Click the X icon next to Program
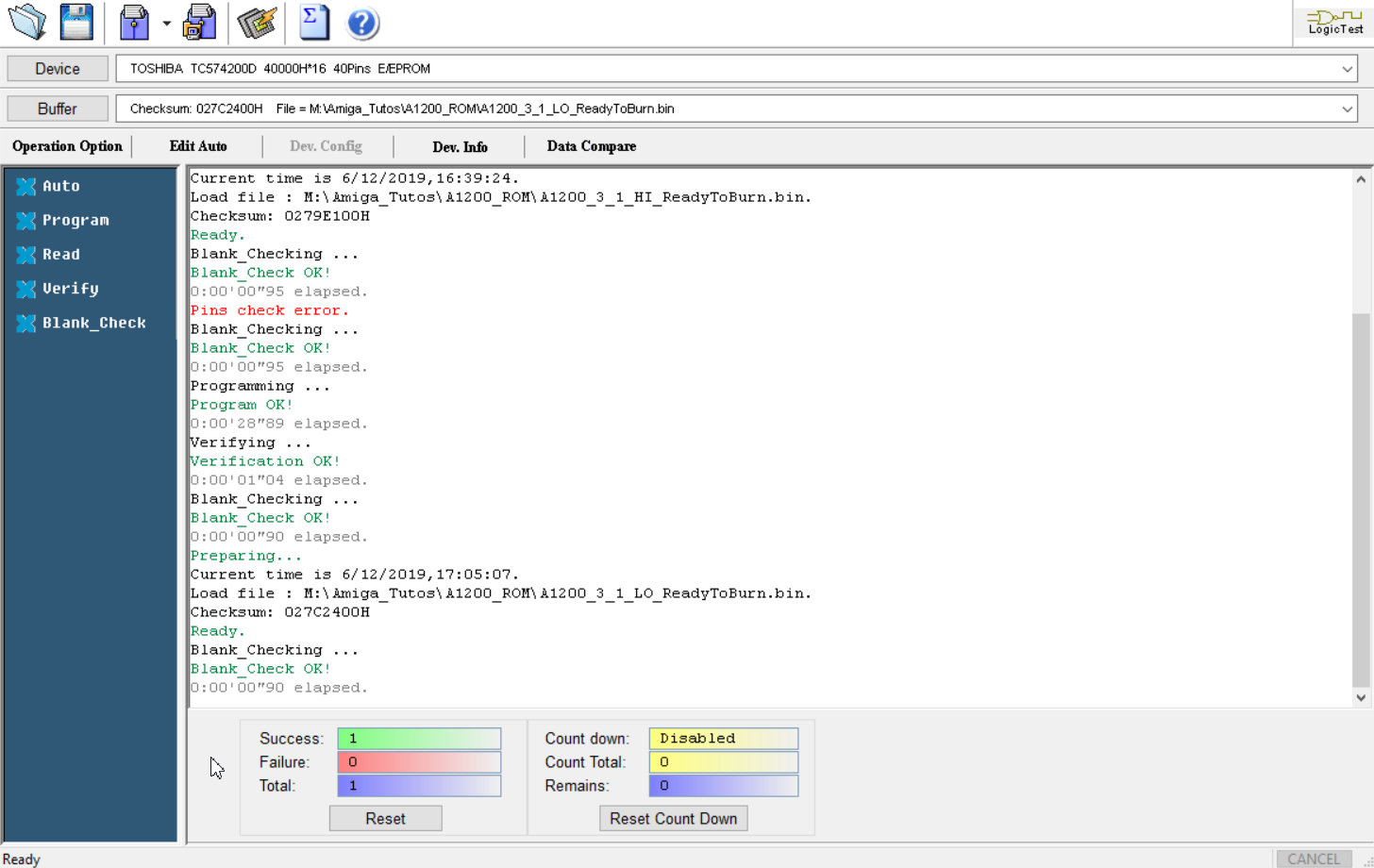1374x868 pixels. point(26,221)
